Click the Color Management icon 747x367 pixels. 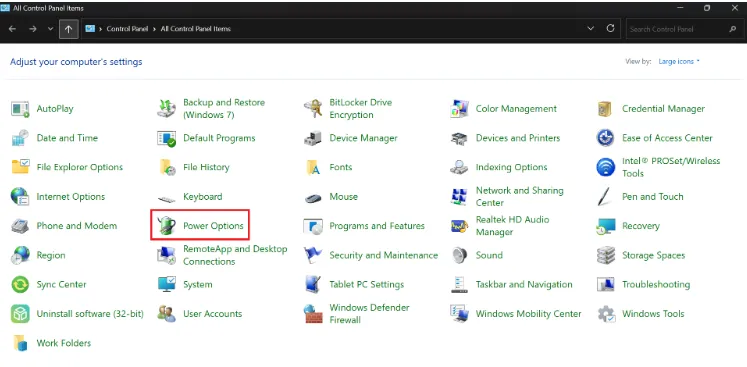(x=459, y=109)
